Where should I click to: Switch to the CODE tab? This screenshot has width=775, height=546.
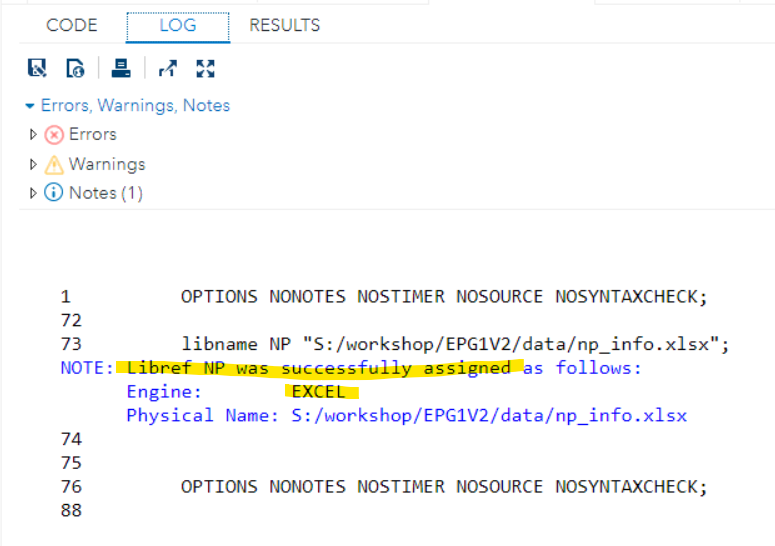point(72,25)
